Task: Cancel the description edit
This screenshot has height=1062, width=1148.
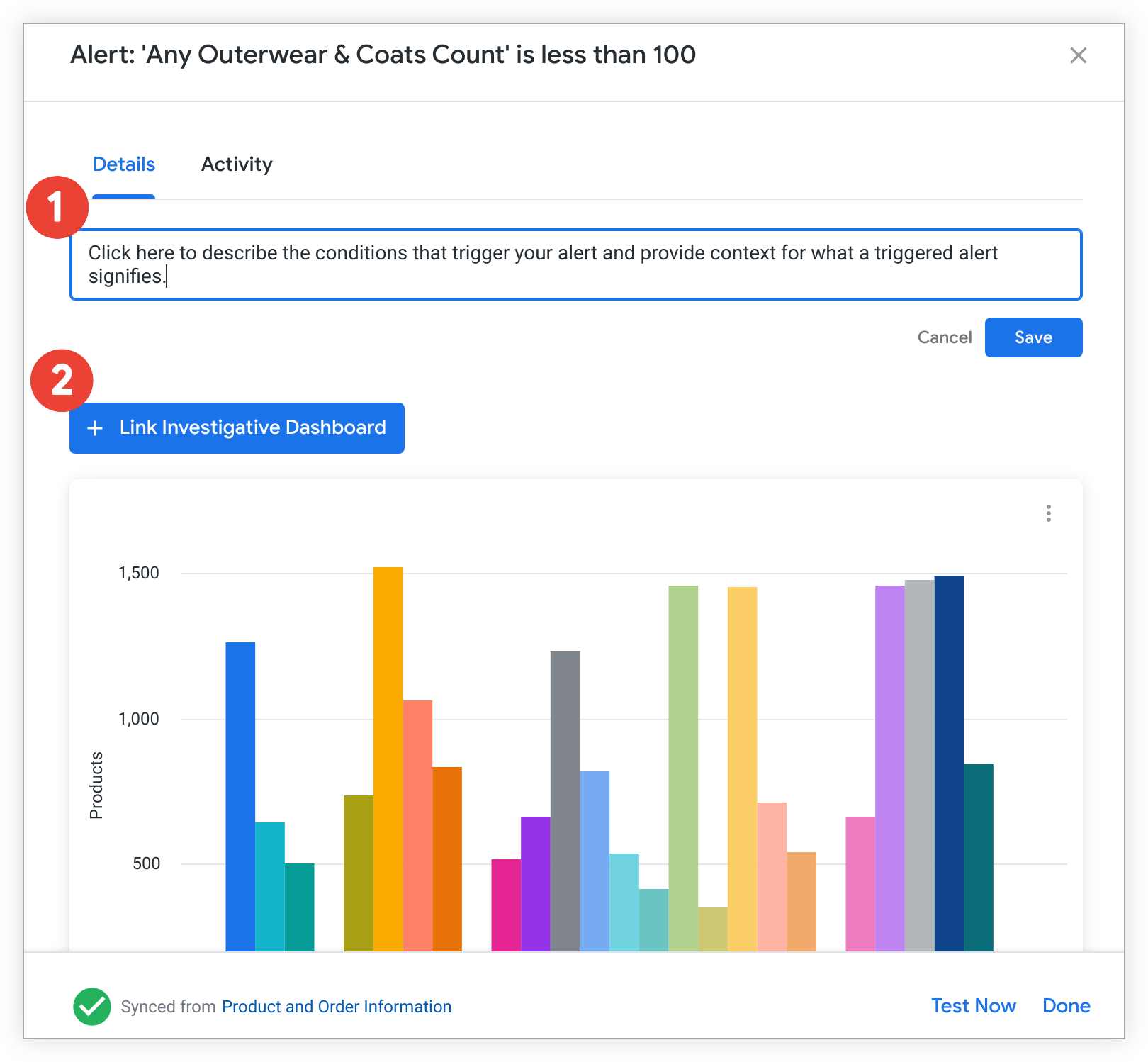Action: pyautogui.click(x=944, y=337)
